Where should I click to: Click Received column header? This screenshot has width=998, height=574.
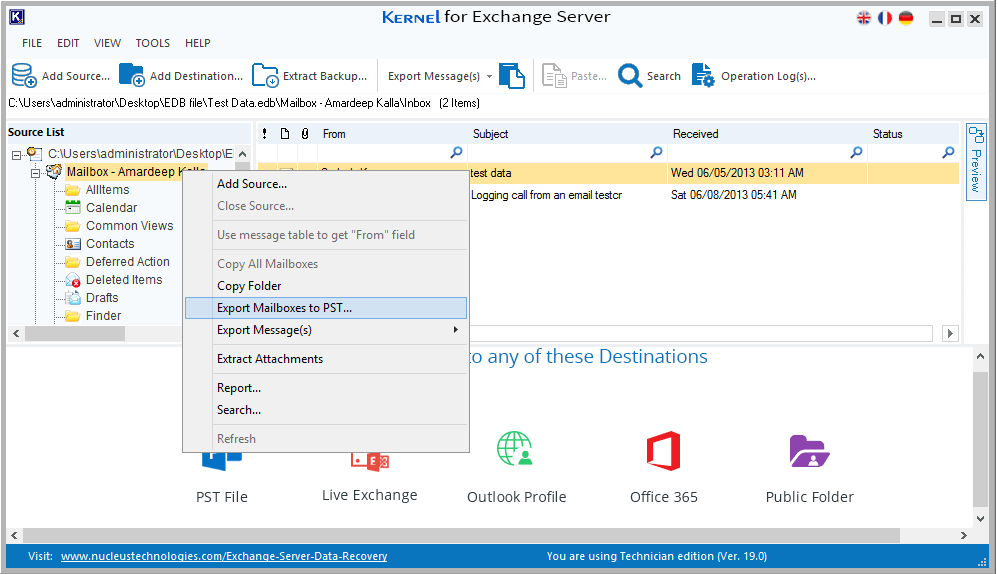click(695, 134)
